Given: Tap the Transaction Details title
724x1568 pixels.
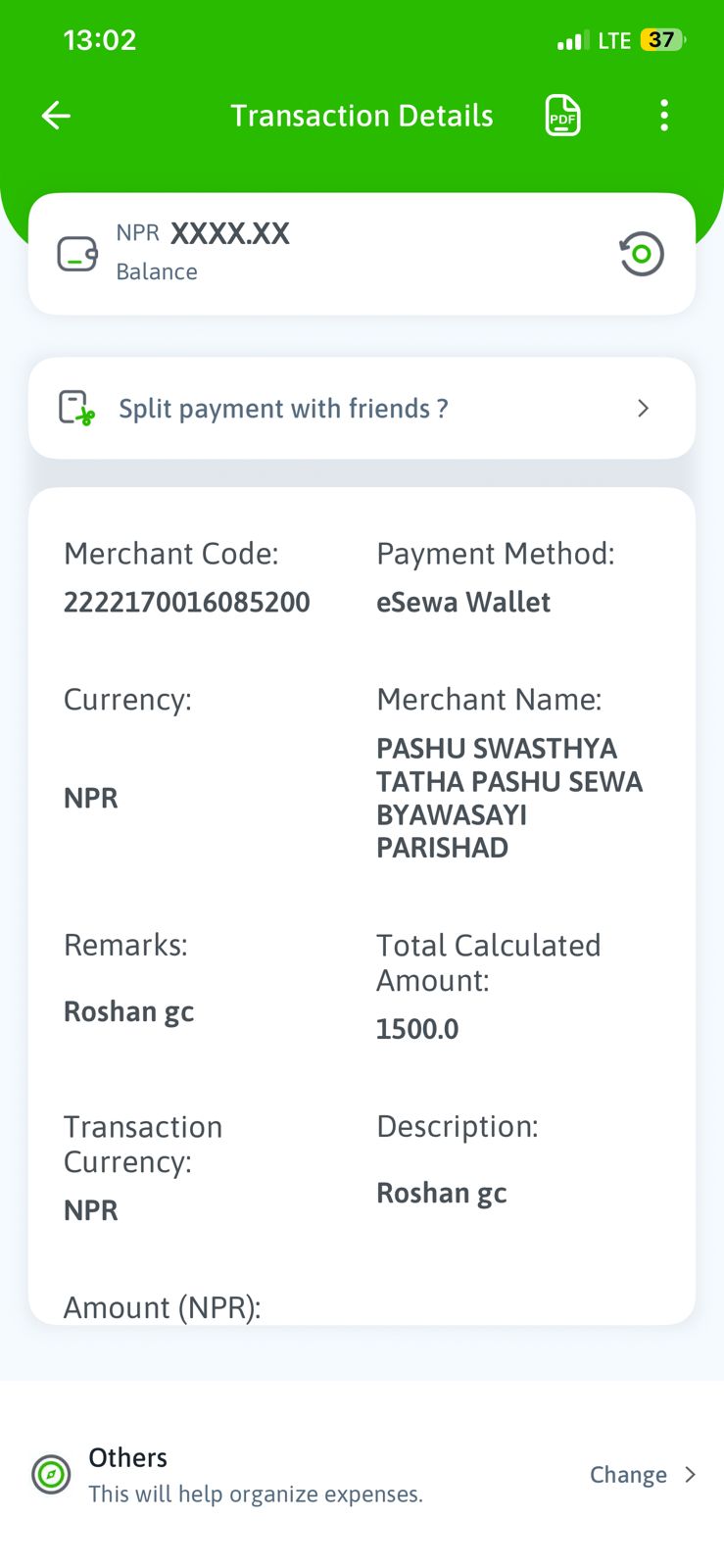Looking at the screenshot, I should point(362,116).
